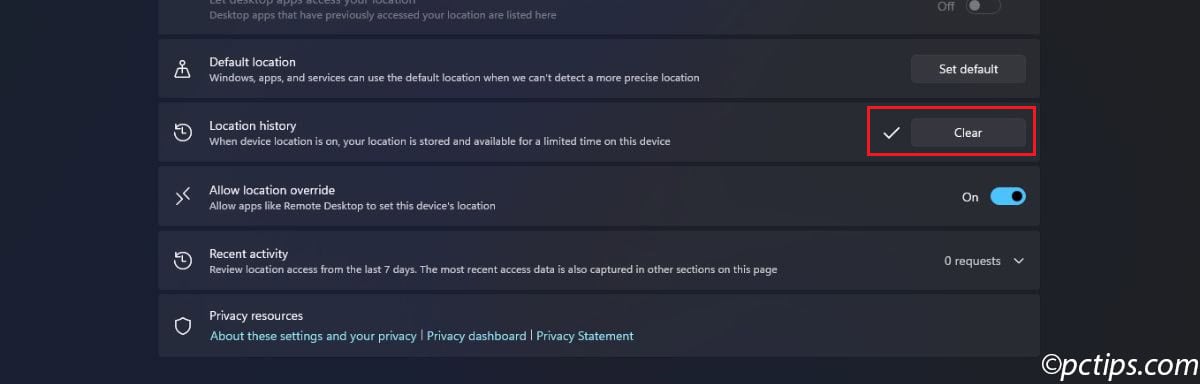Click the Allow location override heading
Screen dimensions: 1200x384
[272, 190]
